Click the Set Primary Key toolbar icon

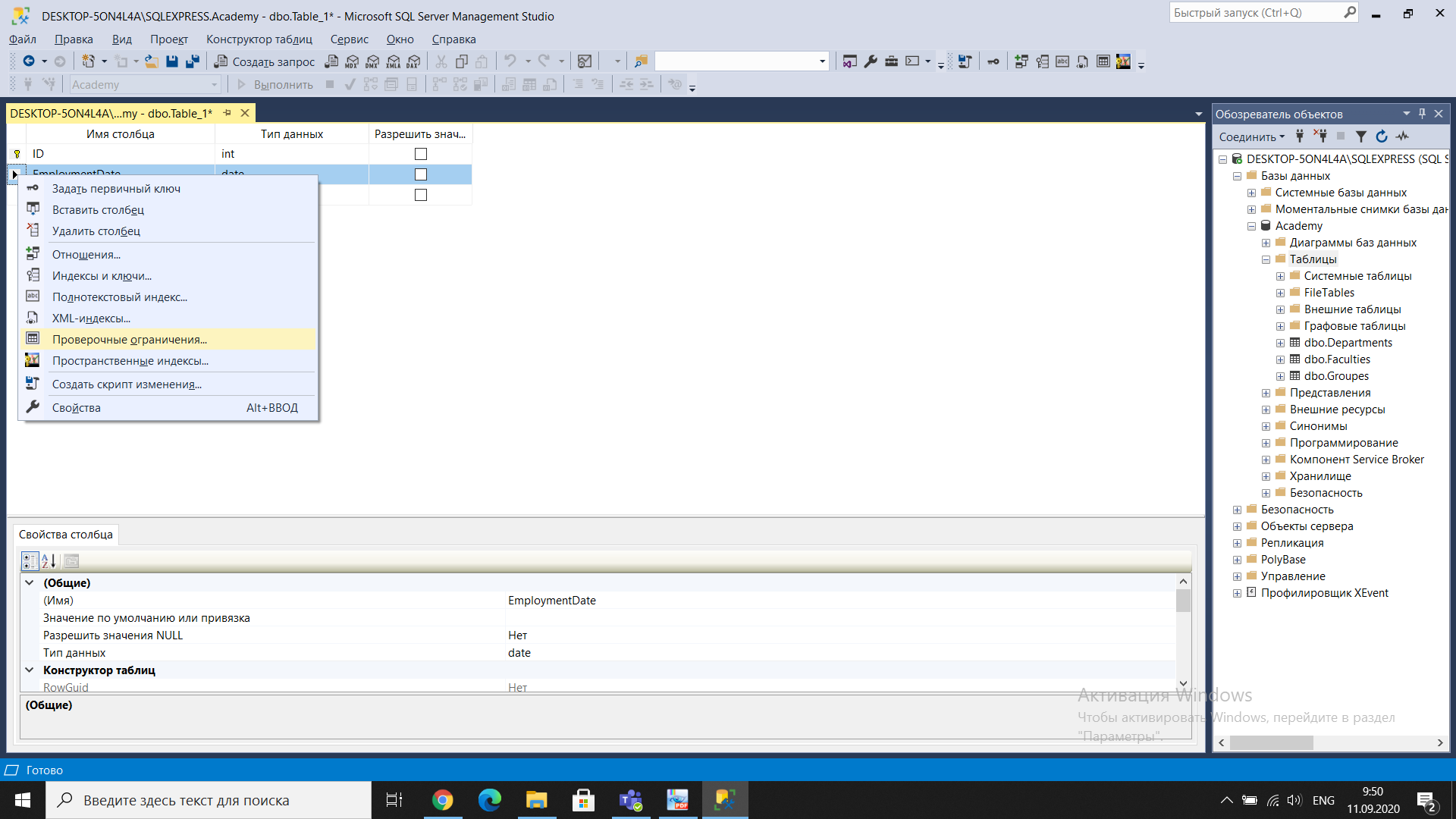(x=993, y=61)
